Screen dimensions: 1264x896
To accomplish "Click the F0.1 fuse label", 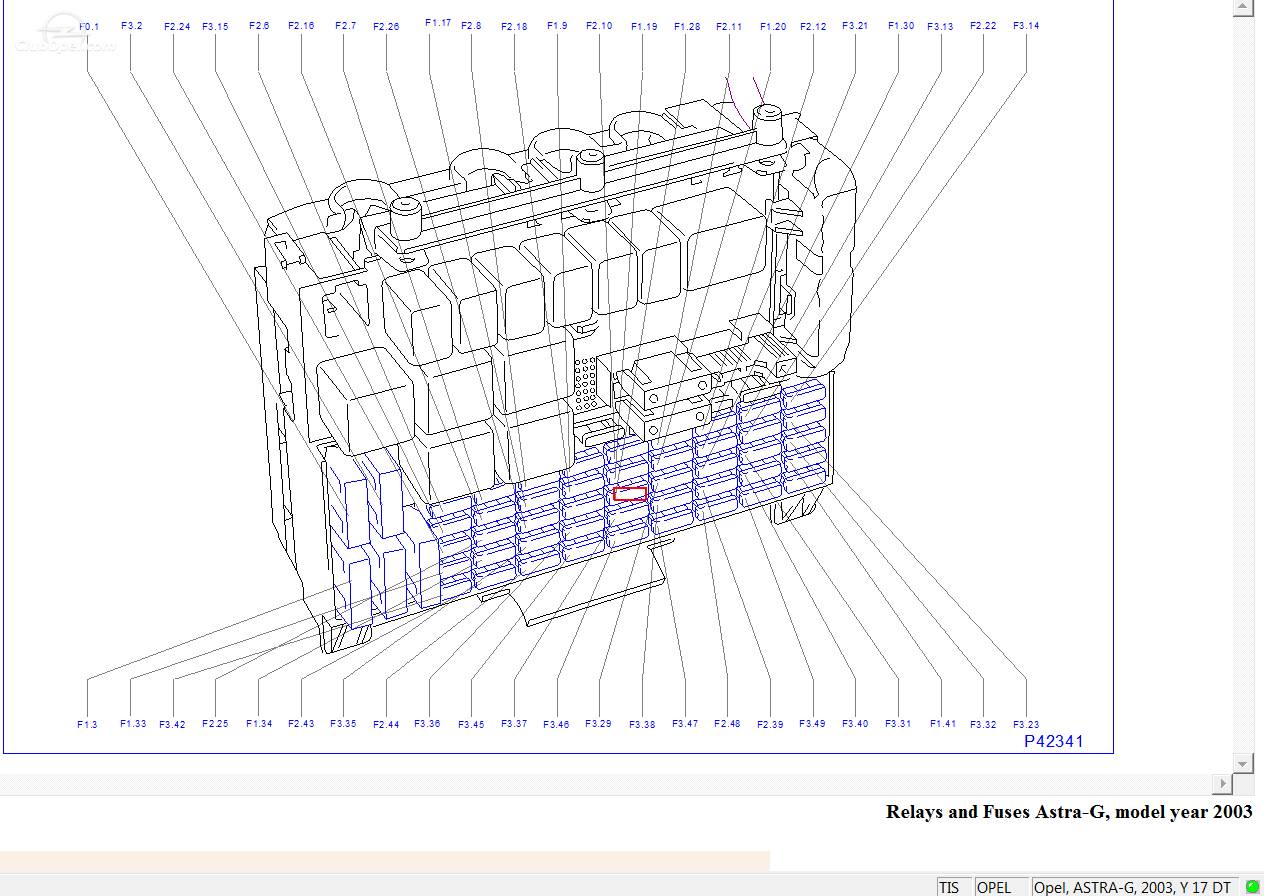I will (x=88, y=27).
